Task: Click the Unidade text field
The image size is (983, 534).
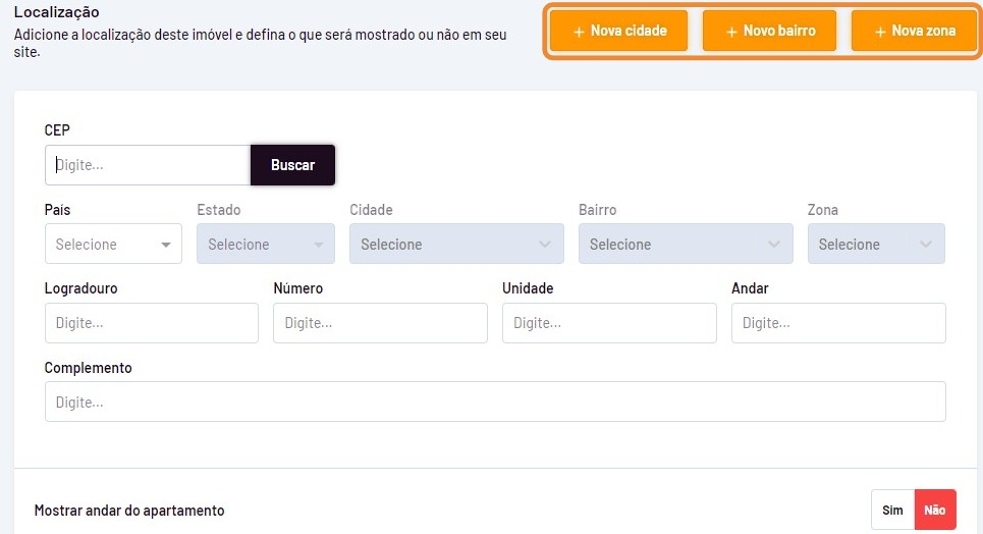Action: pyautogui.click(x=609, y=324)
